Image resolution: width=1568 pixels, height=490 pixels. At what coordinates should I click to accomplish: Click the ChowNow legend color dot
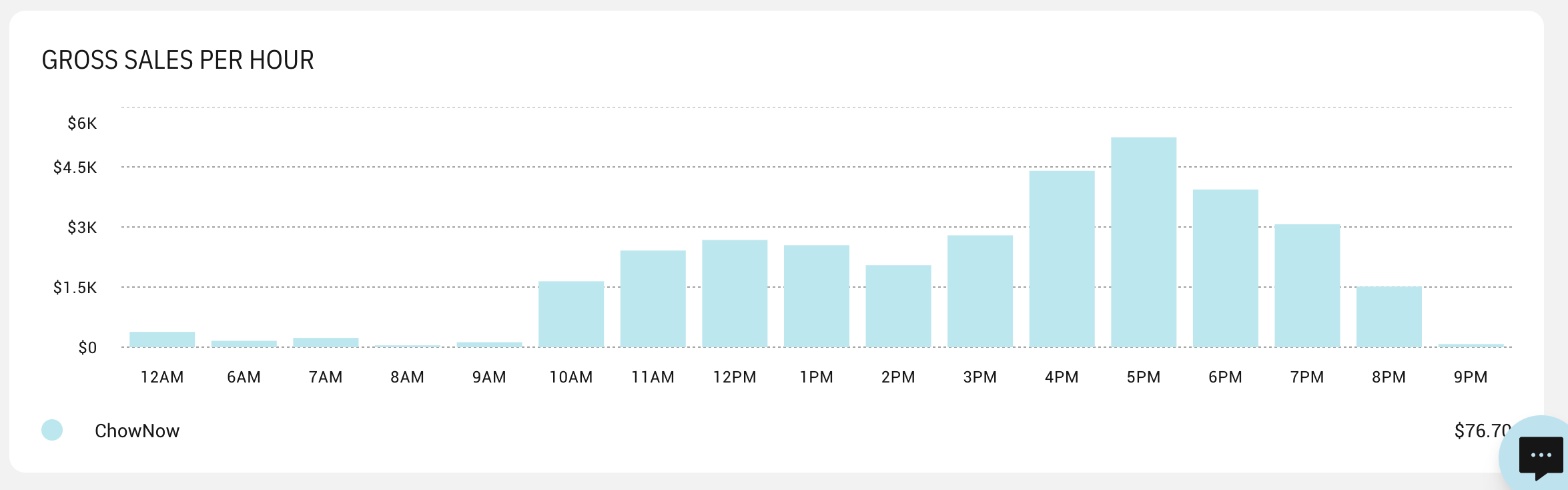coord(52,430)
